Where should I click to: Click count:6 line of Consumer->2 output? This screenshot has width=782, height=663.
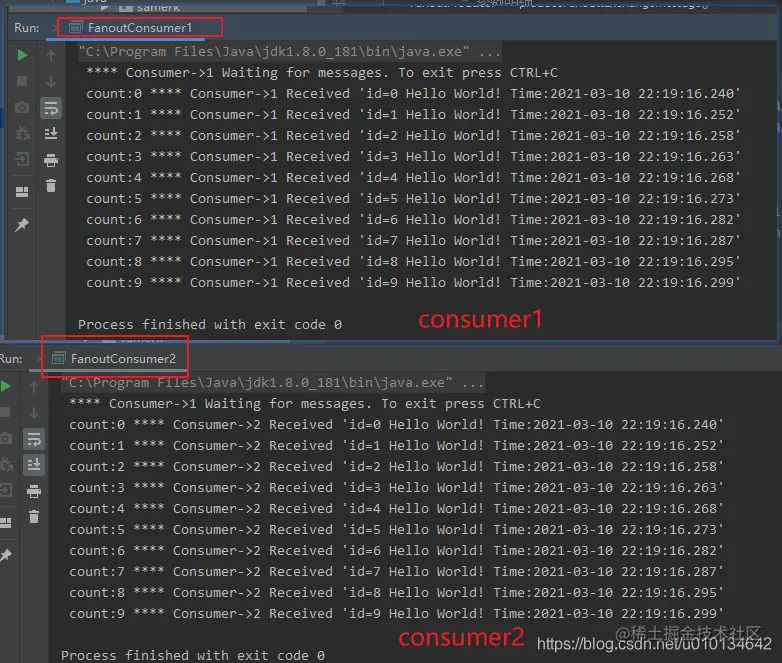[x=396, y=551]
